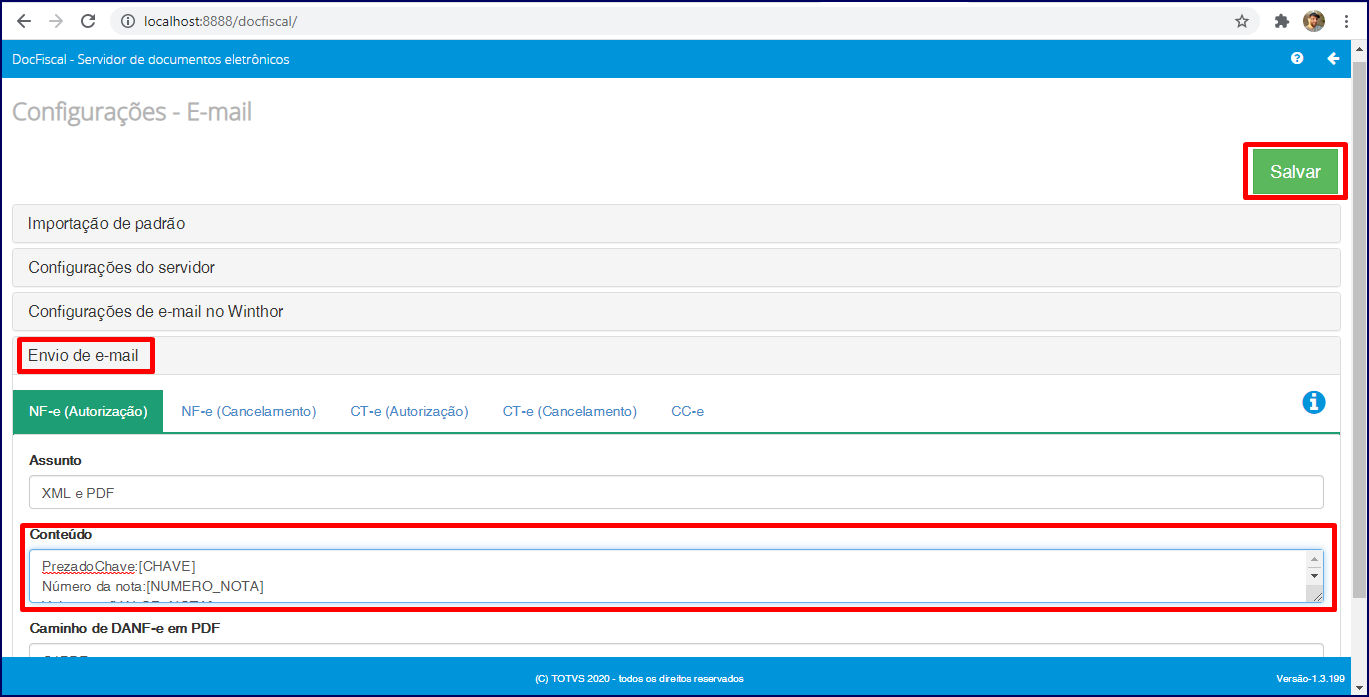This screenshot has height=697, width=1369.
Task: Go back with browser back arrow
Action: [24, 21]
